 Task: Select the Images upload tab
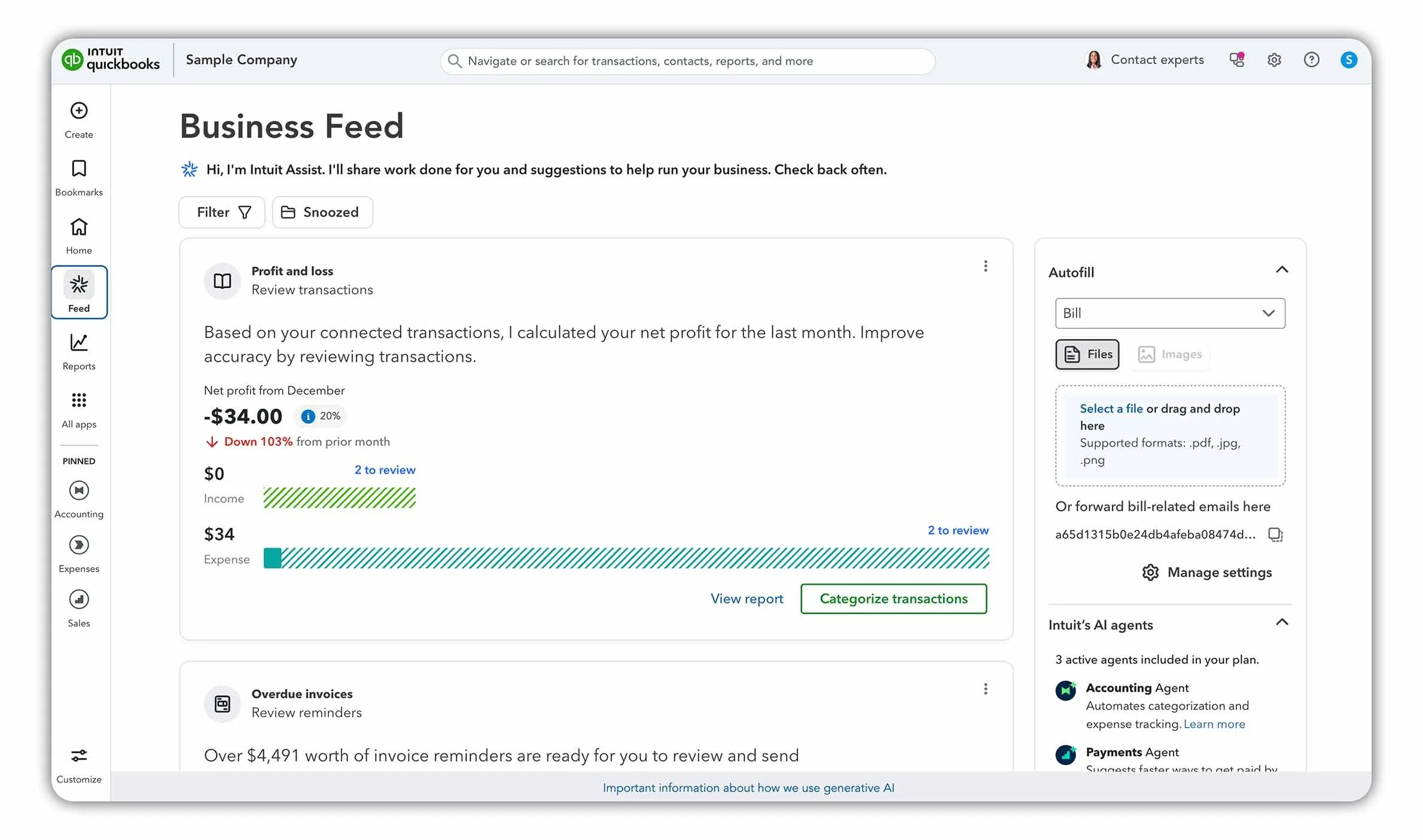1169,355
